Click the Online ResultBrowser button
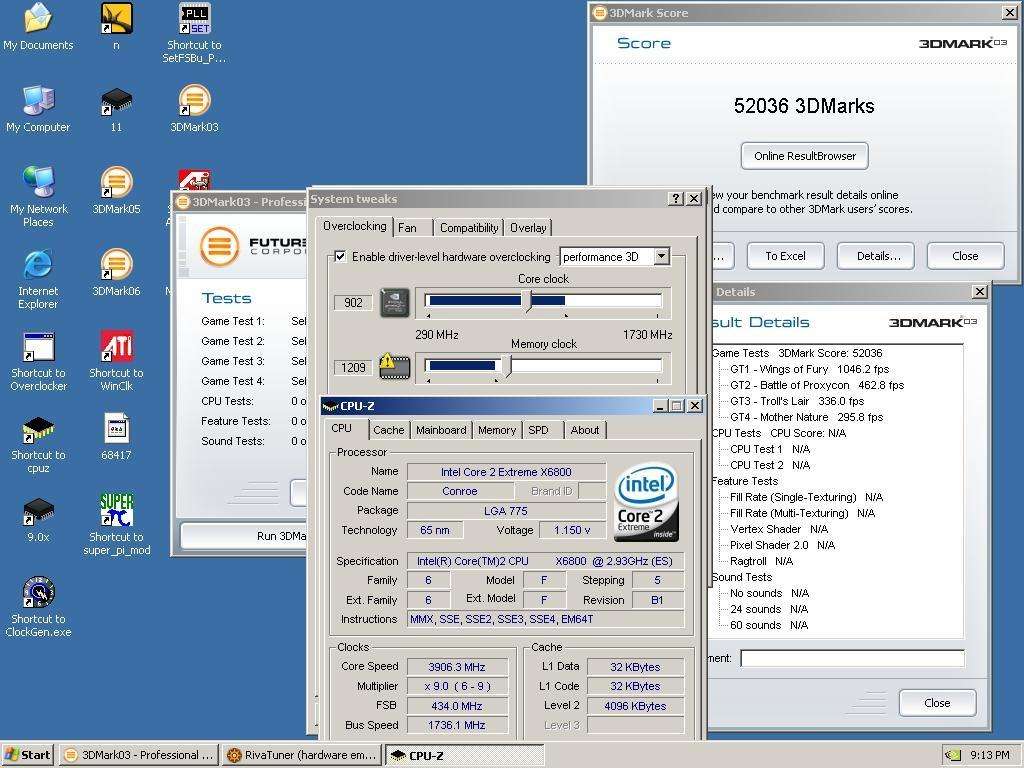This screenshot has width=1024, height=768. coord(805,156)
